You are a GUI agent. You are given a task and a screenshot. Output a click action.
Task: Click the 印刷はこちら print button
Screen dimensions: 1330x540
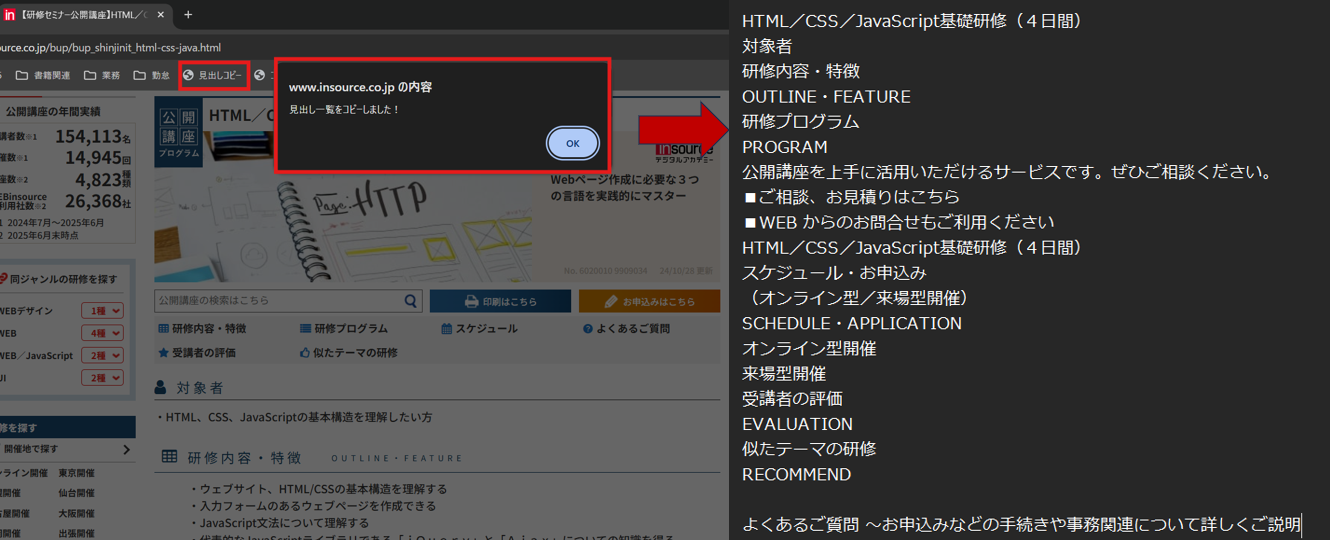(x=501, y=301)
